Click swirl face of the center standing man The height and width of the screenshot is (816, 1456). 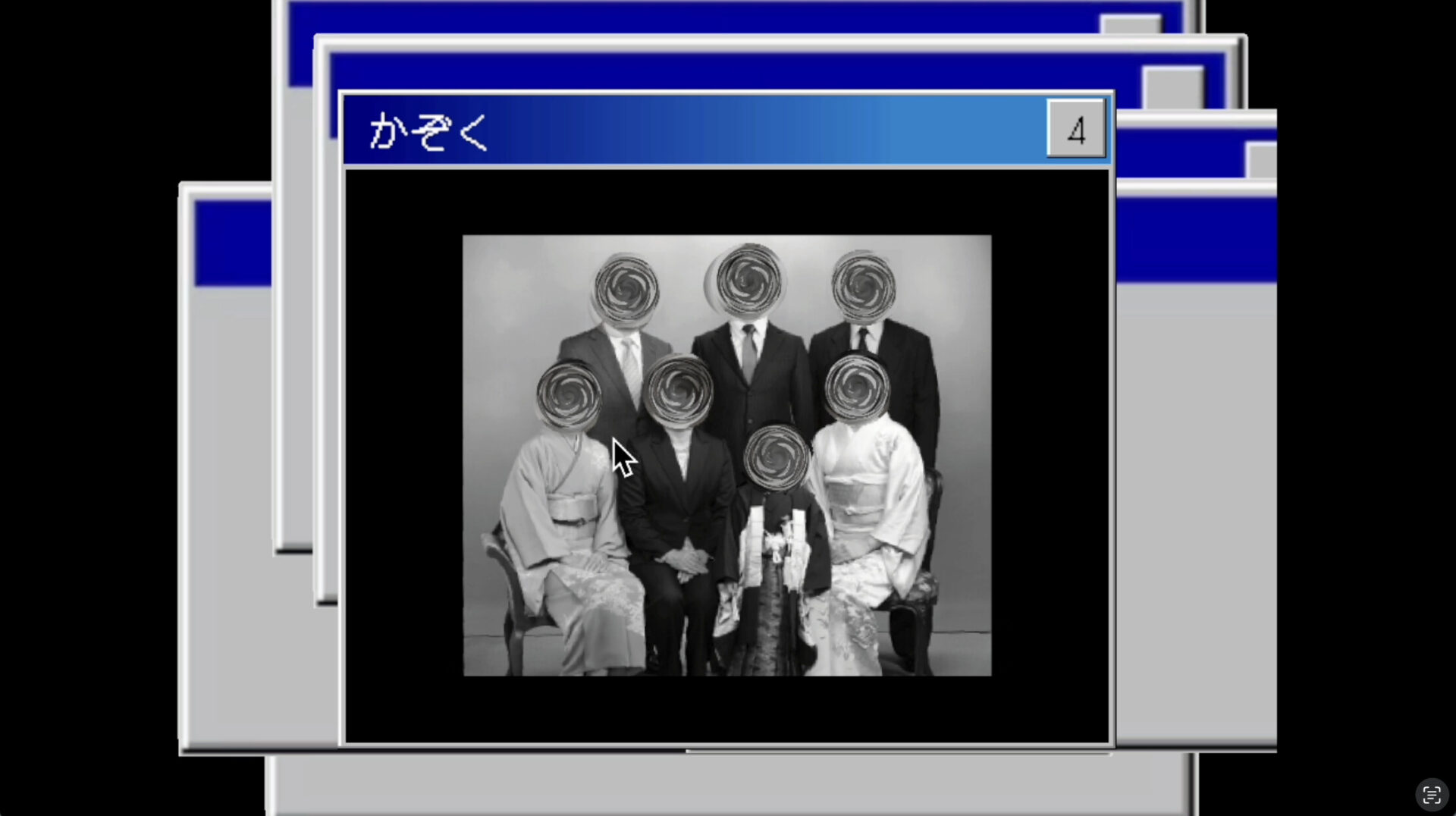(748, 281)
